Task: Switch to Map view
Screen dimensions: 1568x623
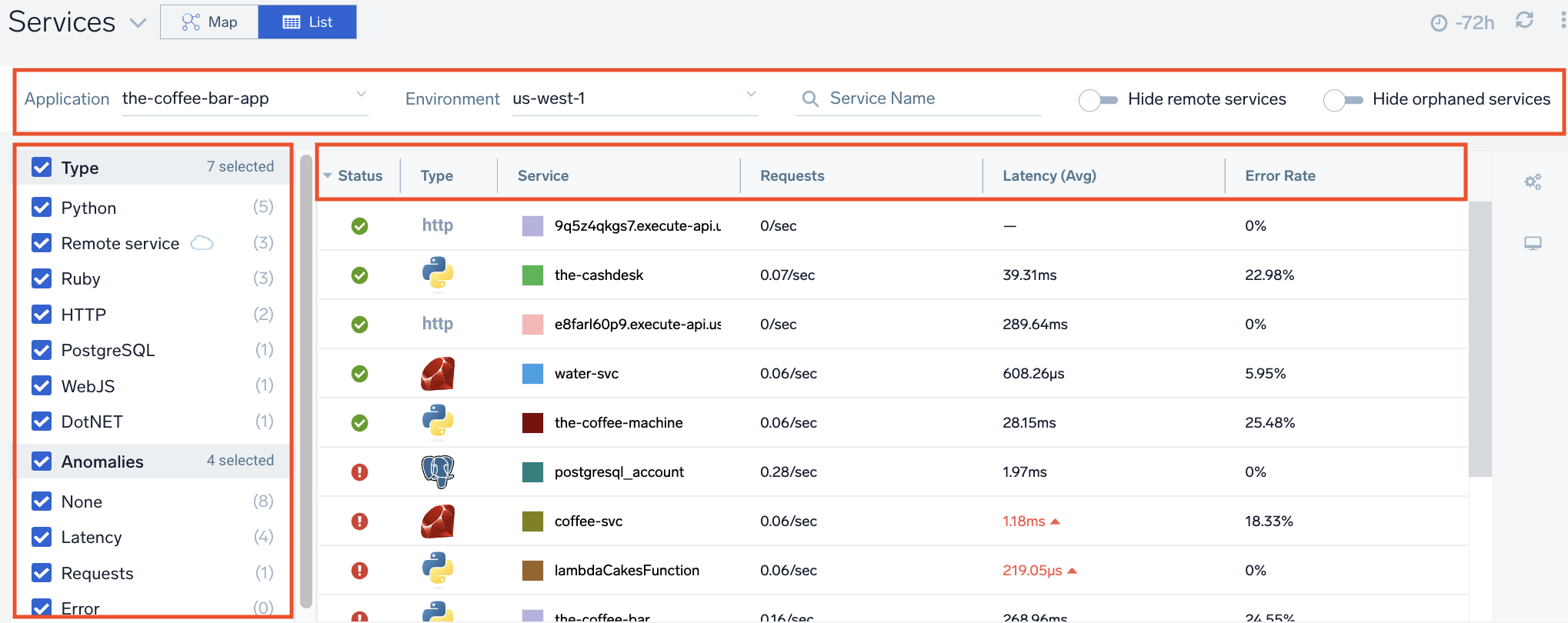Action: [x=209, y=22]
